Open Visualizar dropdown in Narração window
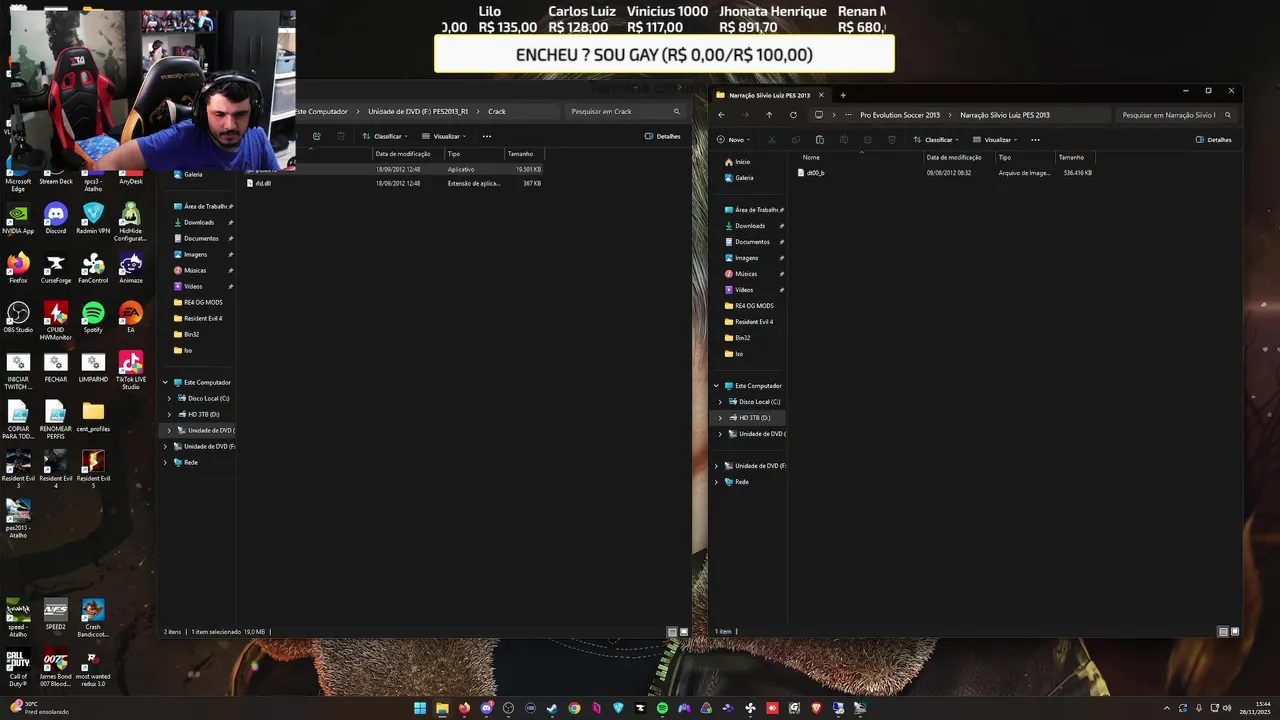Screen dimensions: 1280x720 (995, 140)
